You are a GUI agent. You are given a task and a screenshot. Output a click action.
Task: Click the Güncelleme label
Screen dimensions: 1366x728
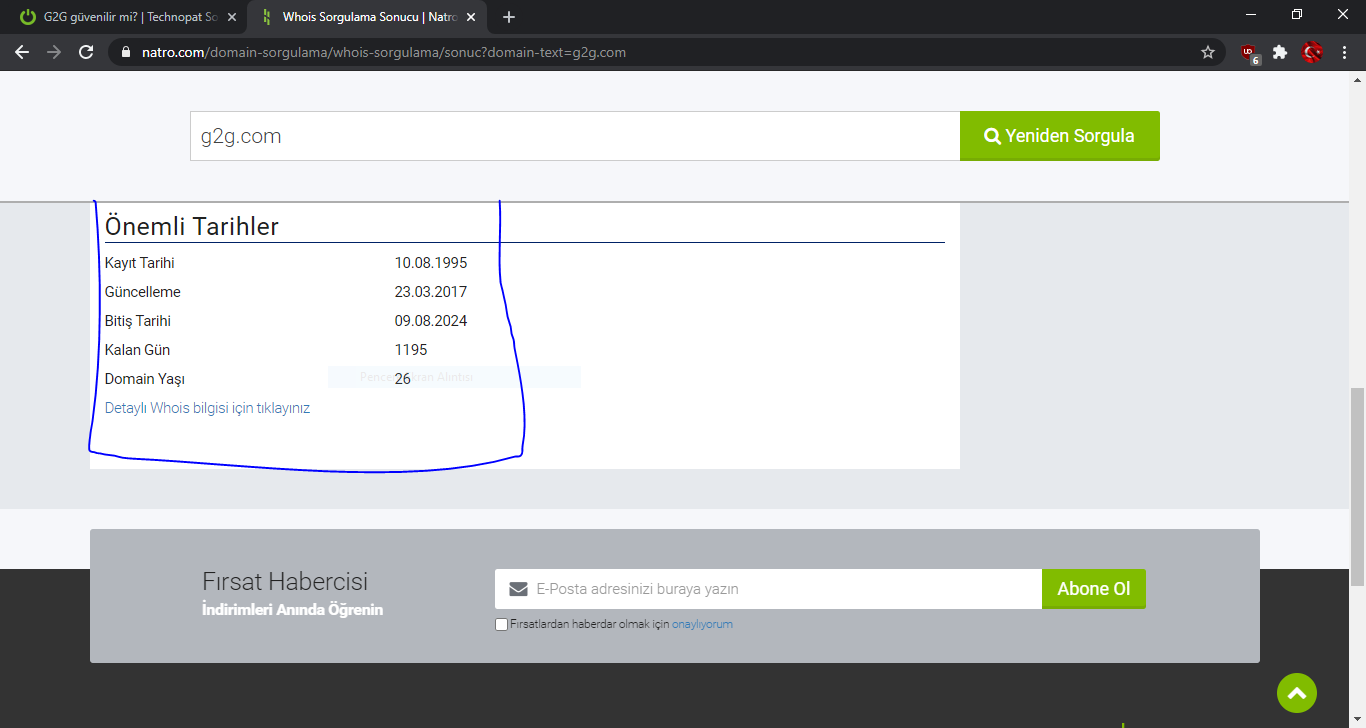pos(143,292)
